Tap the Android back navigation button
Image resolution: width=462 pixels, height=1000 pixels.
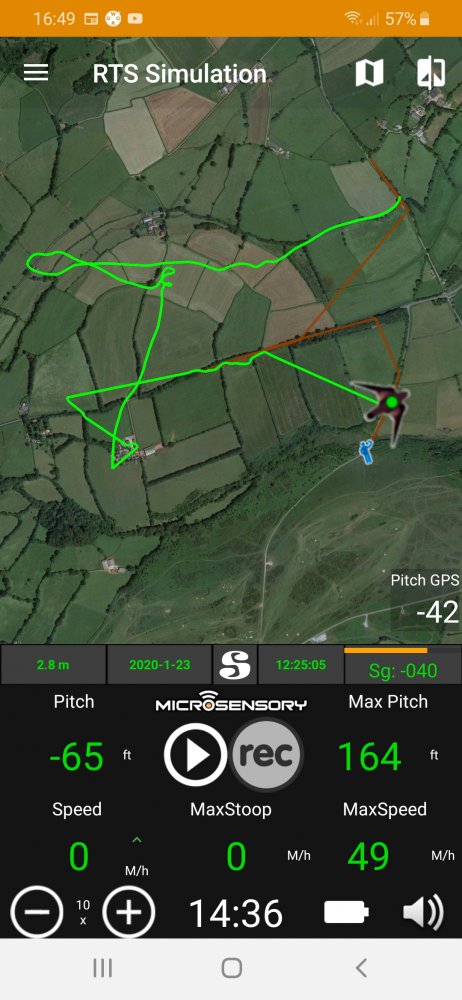click(x=361, y=968)
